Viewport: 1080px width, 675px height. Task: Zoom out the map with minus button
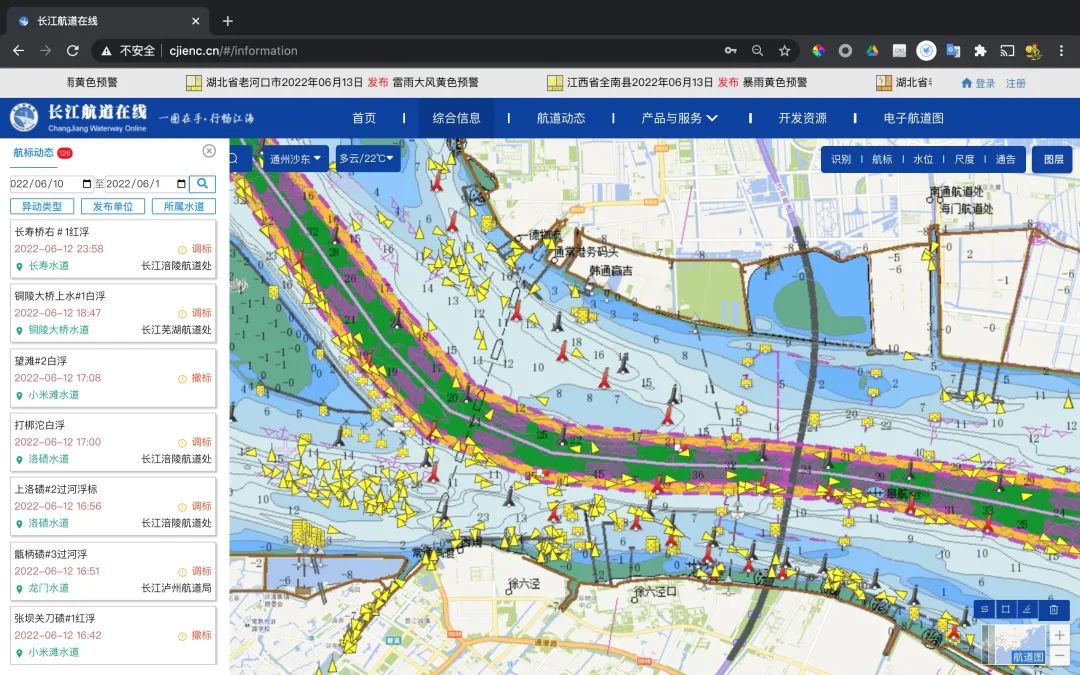pyautogui.click(x=1059, y=655)
